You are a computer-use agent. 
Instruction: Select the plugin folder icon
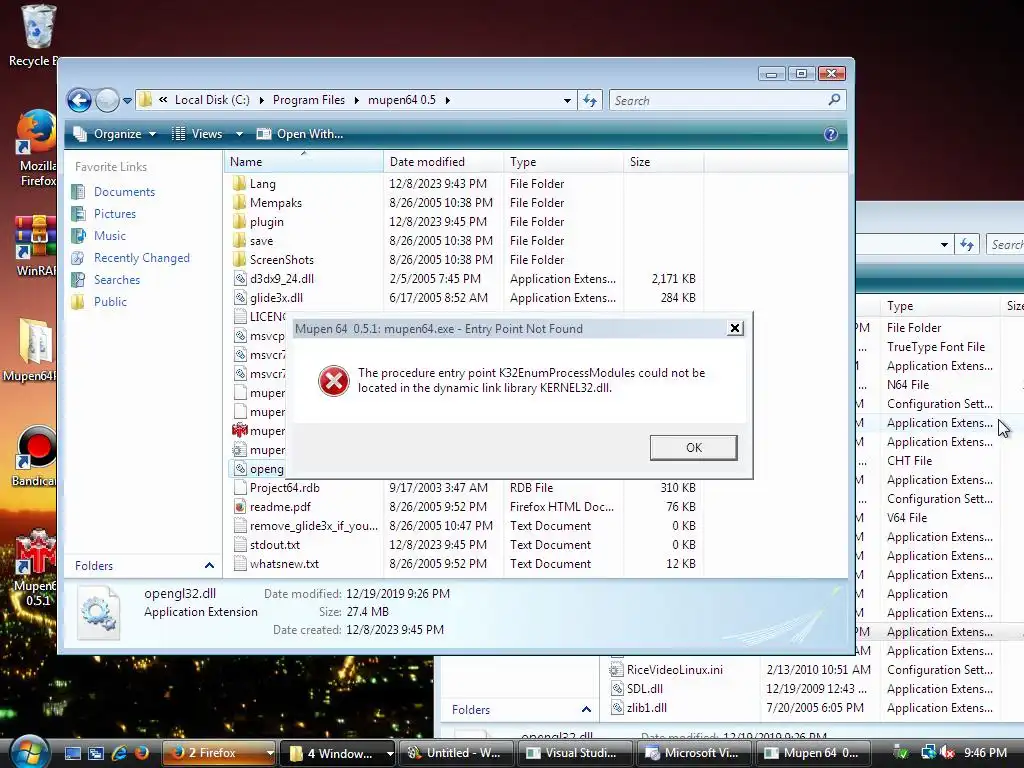point(240,221)
